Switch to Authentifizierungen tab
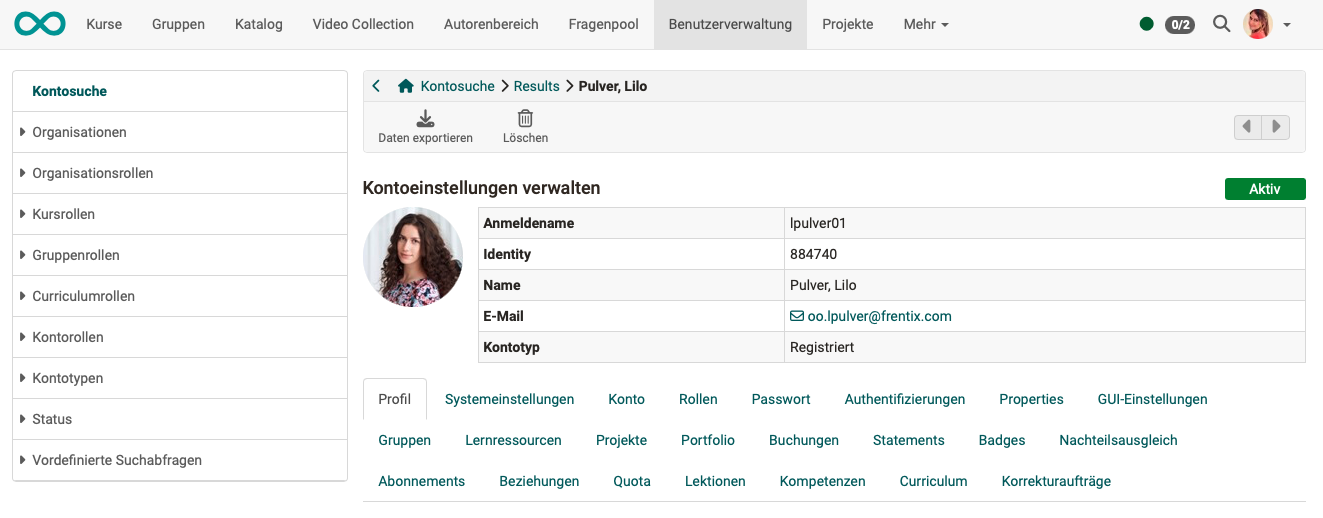1323x518 pixels. coord(905,399)
